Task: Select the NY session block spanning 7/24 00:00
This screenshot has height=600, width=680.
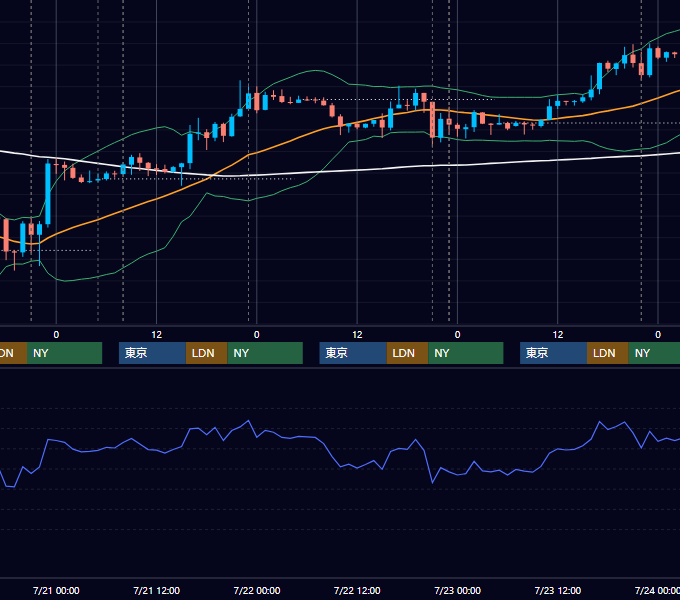Action: pos(654,353)
